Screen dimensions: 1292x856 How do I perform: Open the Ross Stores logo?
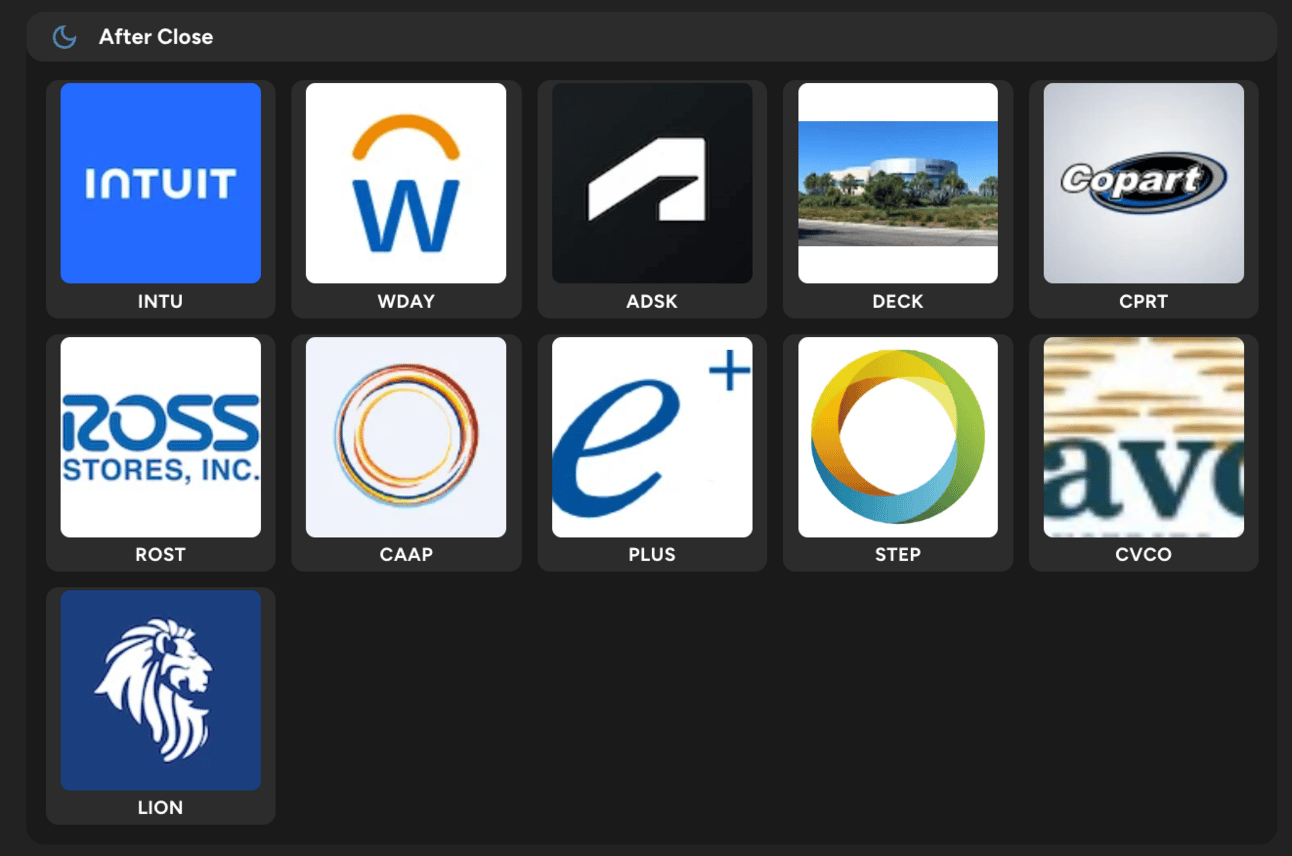pos(161,437)
